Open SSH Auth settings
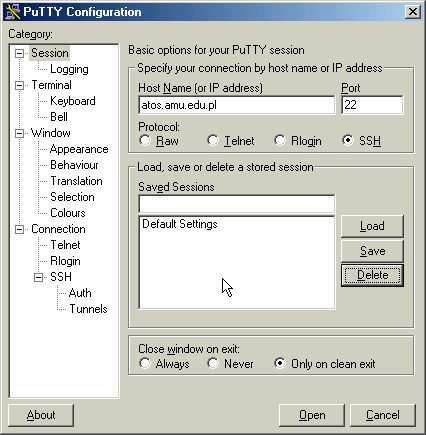 click(x=80, y=293)
